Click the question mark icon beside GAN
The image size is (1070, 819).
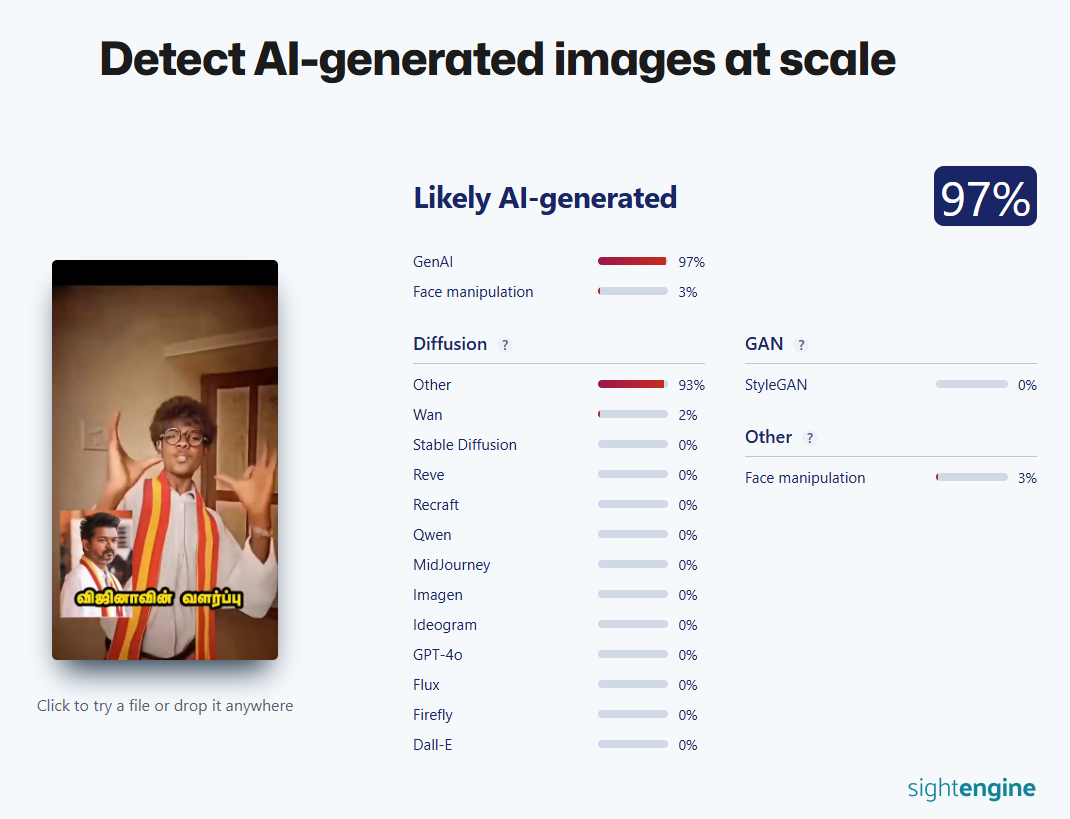point(801,345)
